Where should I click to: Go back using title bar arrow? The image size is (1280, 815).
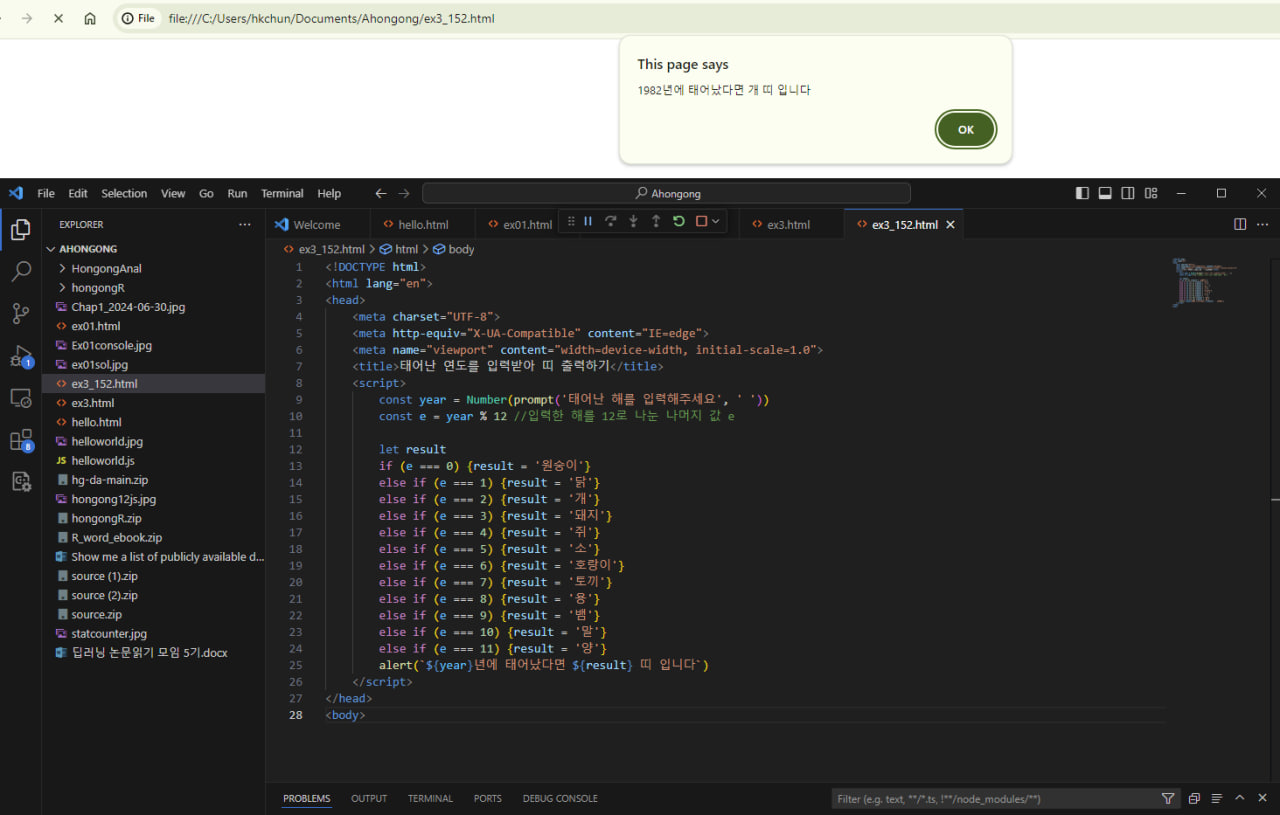click(381, 193)
